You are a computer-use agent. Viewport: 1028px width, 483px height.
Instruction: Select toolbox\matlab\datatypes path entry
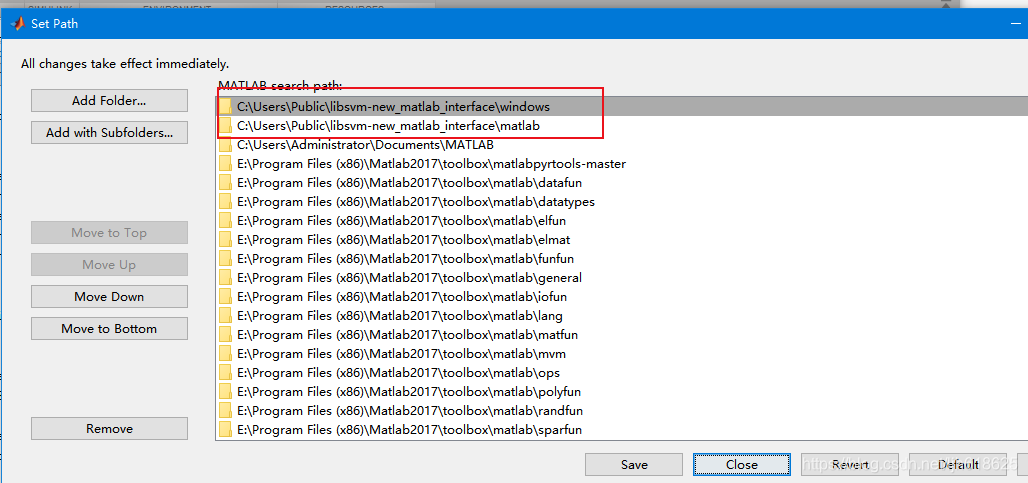point(621,201)
